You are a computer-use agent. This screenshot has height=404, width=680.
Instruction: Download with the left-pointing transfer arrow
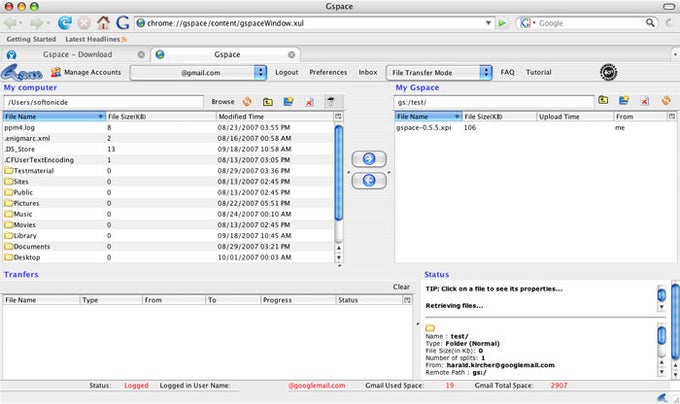(369, 180)
